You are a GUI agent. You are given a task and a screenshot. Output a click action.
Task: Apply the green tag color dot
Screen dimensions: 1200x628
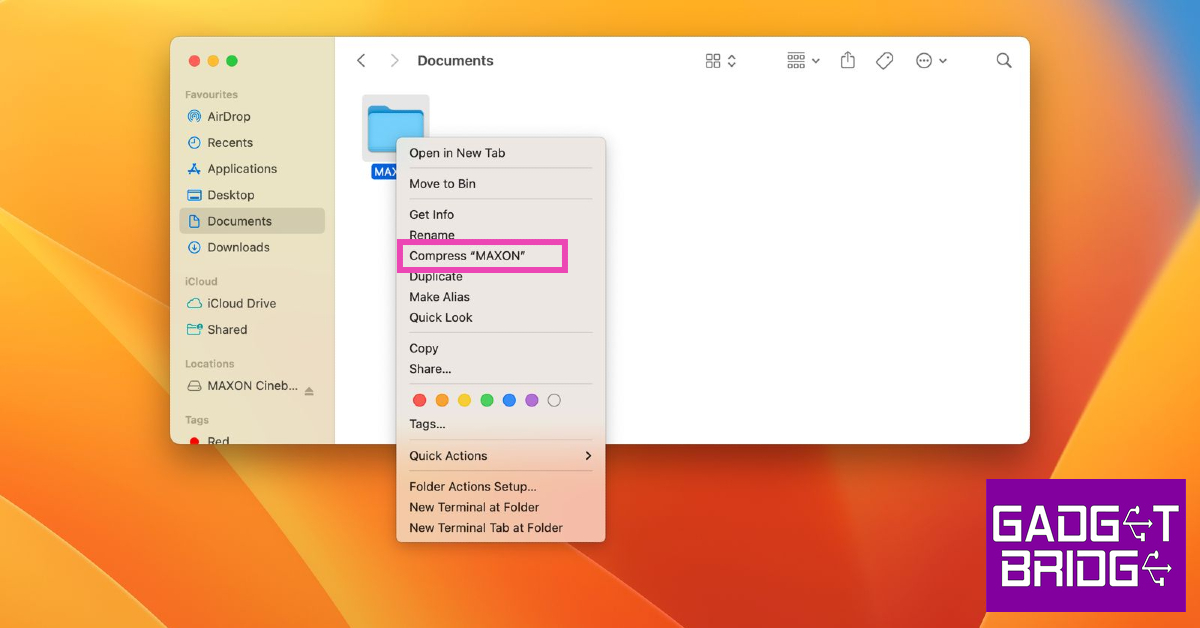click(487, 400)
